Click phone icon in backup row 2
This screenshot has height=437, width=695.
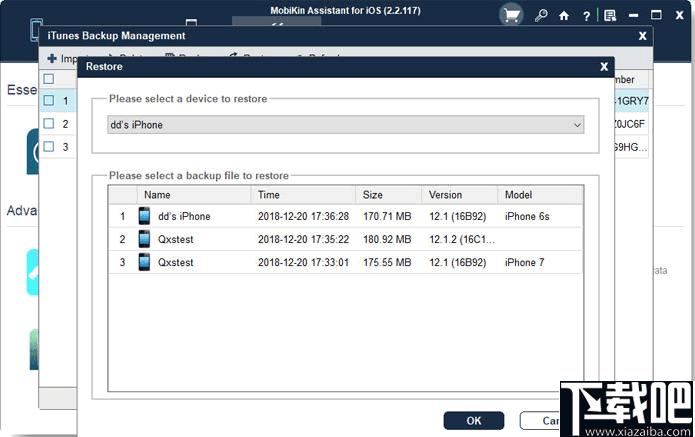144,239
